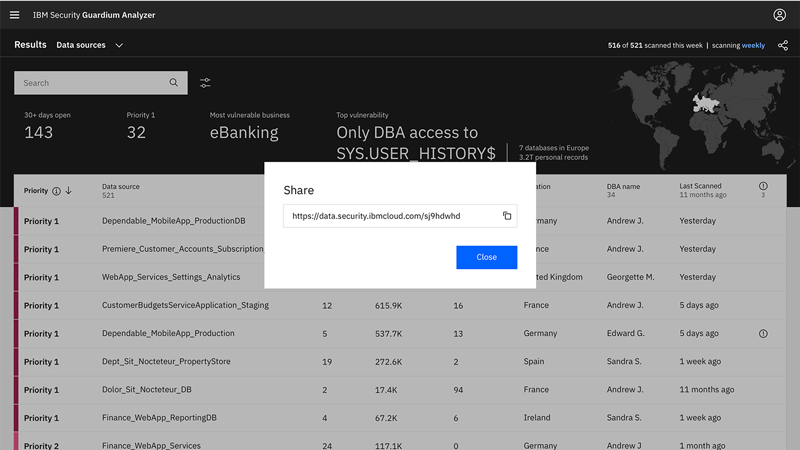The image size is (800, 450).
Task: Click 615.9K value in Staging row
Action: point(388,306)
